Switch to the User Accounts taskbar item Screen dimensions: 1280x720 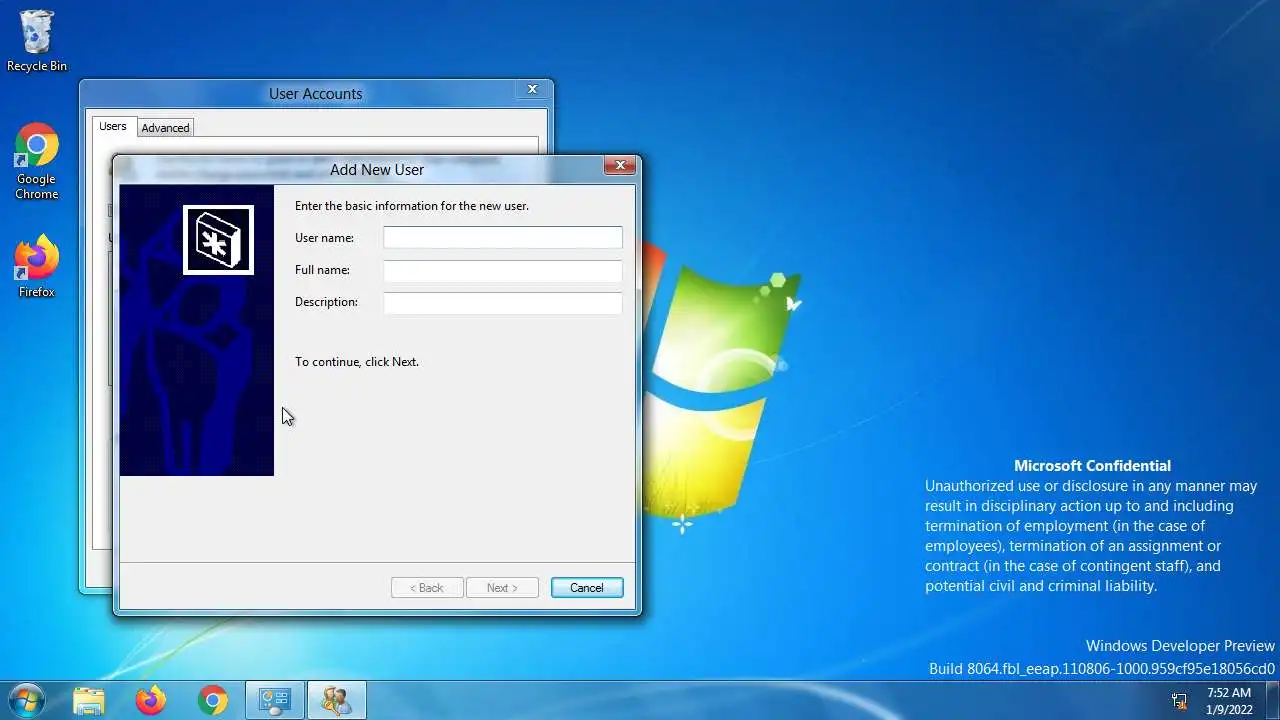coord(336,701)
